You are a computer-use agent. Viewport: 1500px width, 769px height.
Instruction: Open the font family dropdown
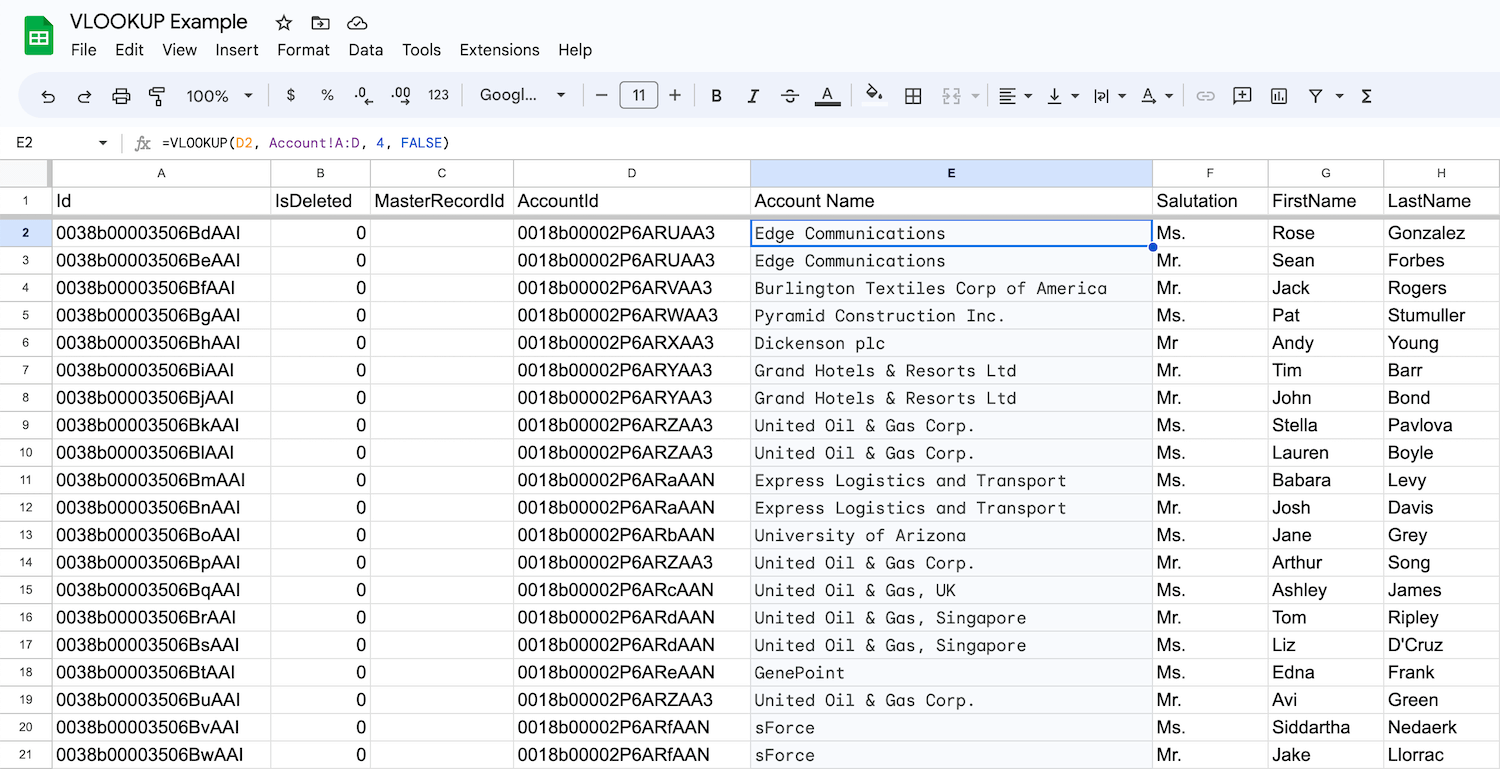coord(523,96)
